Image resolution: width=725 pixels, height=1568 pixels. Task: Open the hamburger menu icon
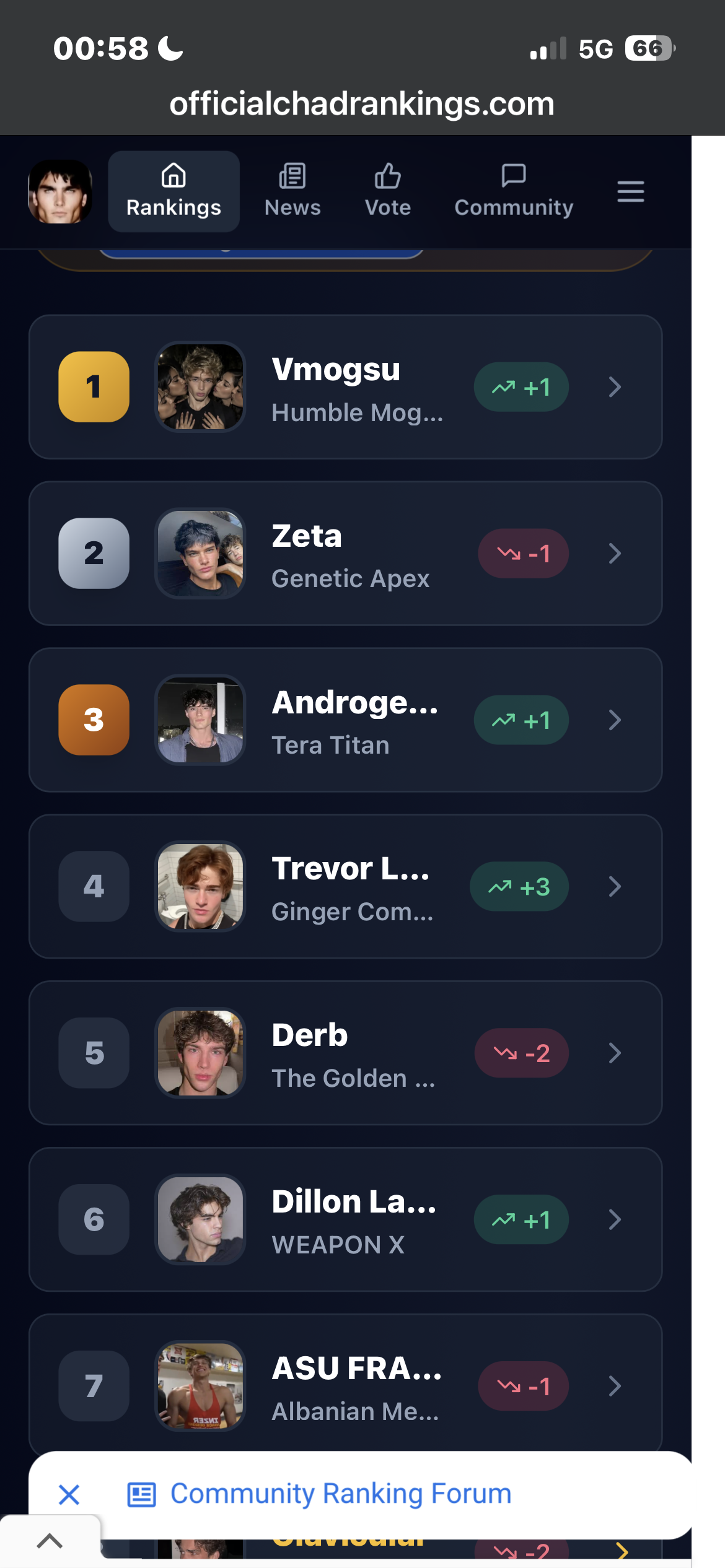coord(630,191)
